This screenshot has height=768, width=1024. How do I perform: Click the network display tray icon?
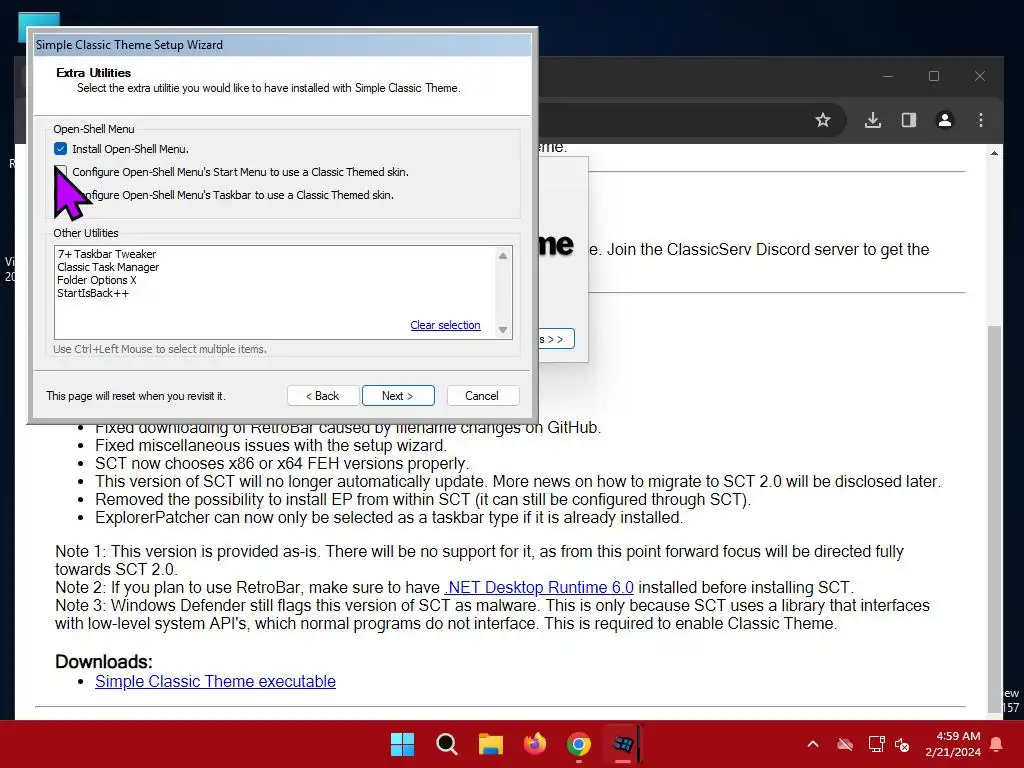(x=876, y=744)
